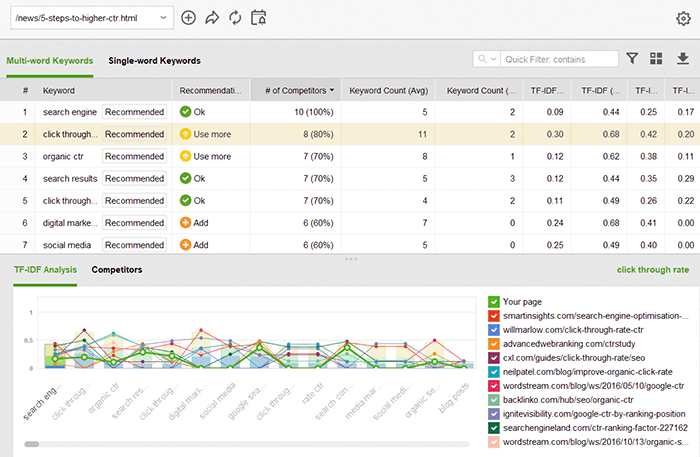Click the add page plus icon
The width and height of the screenshot is (700, 457).
(x=188, y=18)
